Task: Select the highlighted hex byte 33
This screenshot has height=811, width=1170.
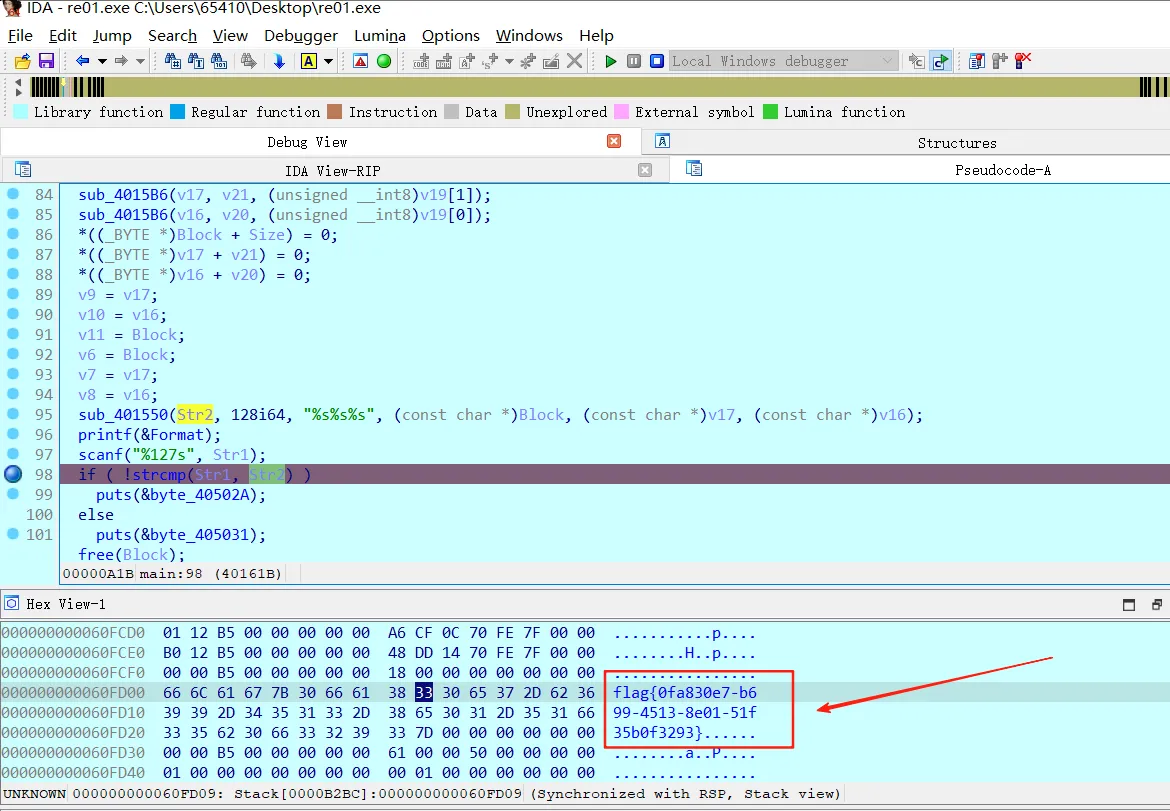Action: 424,693
